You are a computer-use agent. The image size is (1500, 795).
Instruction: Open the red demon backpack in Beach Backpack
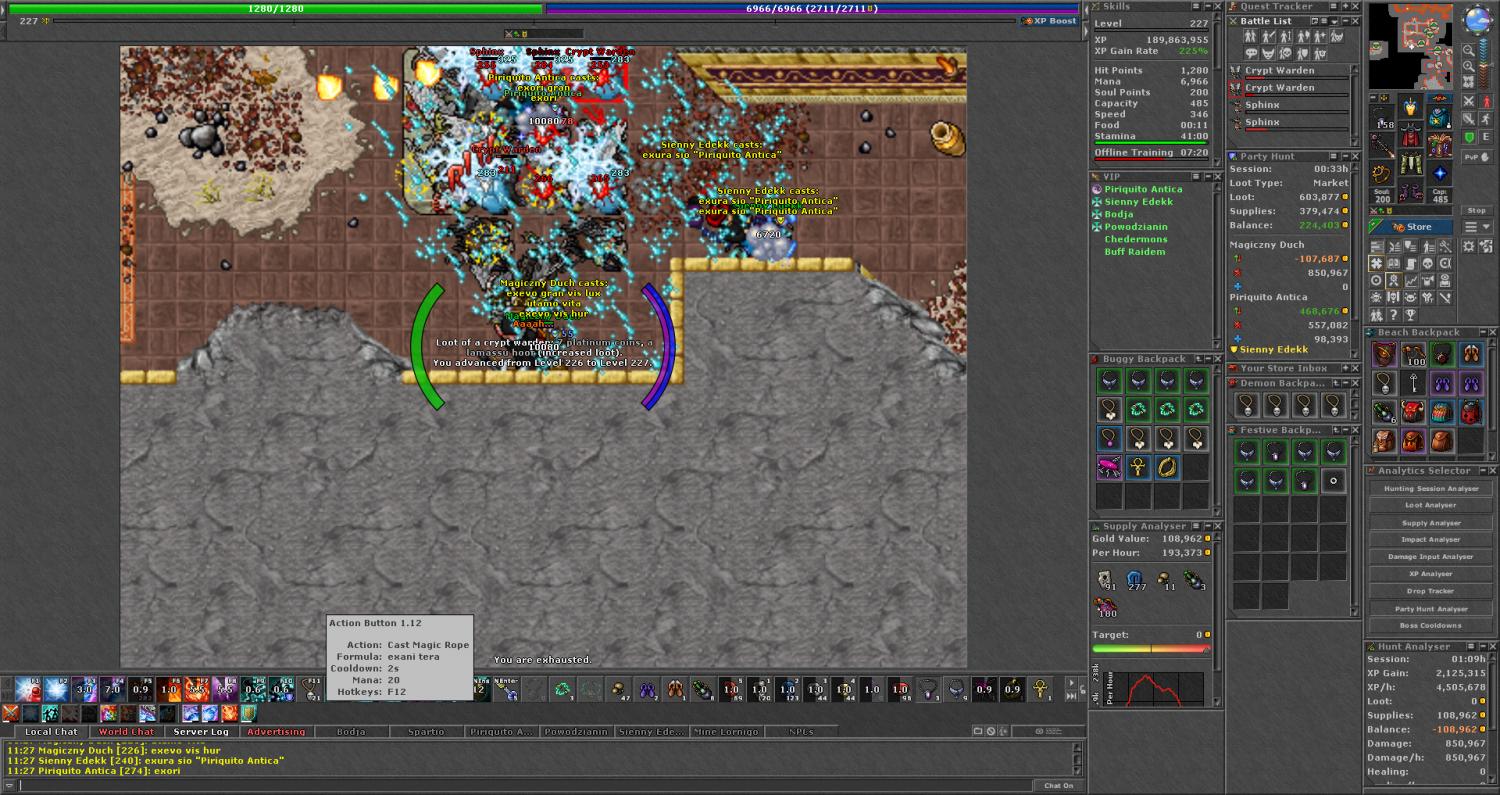point(1413,412)
